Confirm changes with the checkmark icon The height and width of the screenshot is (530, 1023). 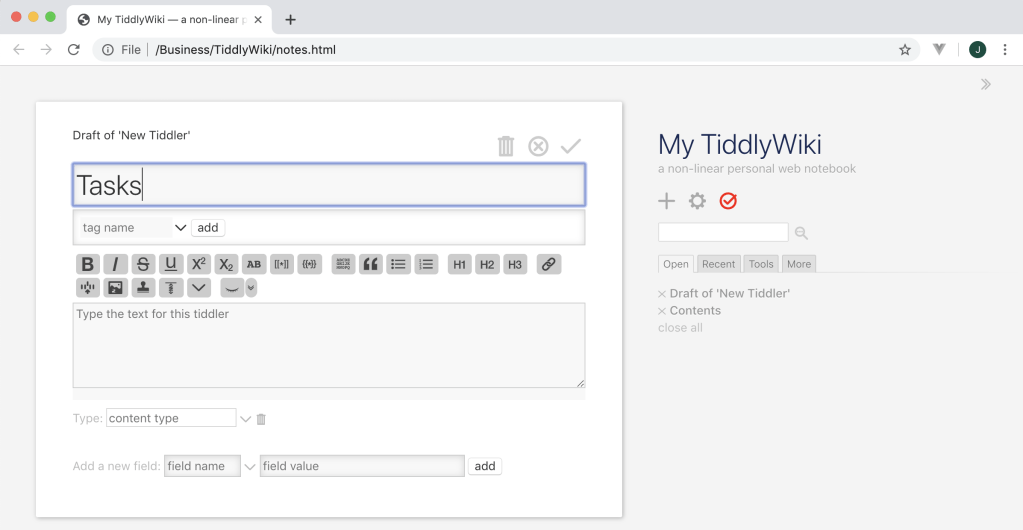(x=571, y=147)
